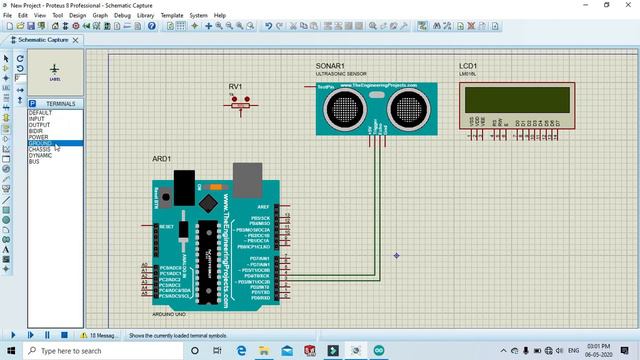This screenshot has width=640, height=360.
Task: Open Microsoft Edge from the taskbar
Action: pyautogui.click(x=241, y=351)
